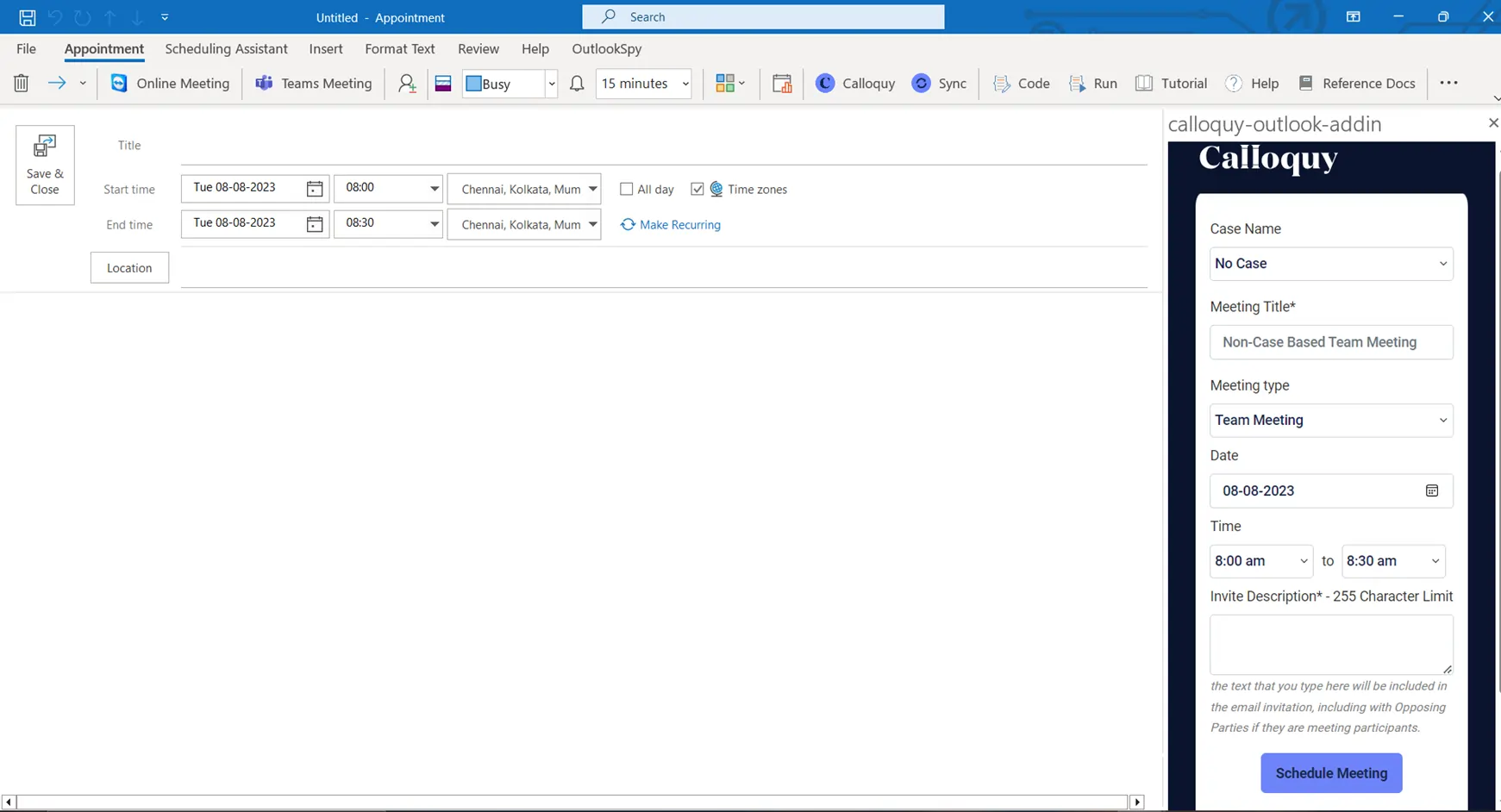
Task: Open the Help ribbon tab
Action: (535, 49)
